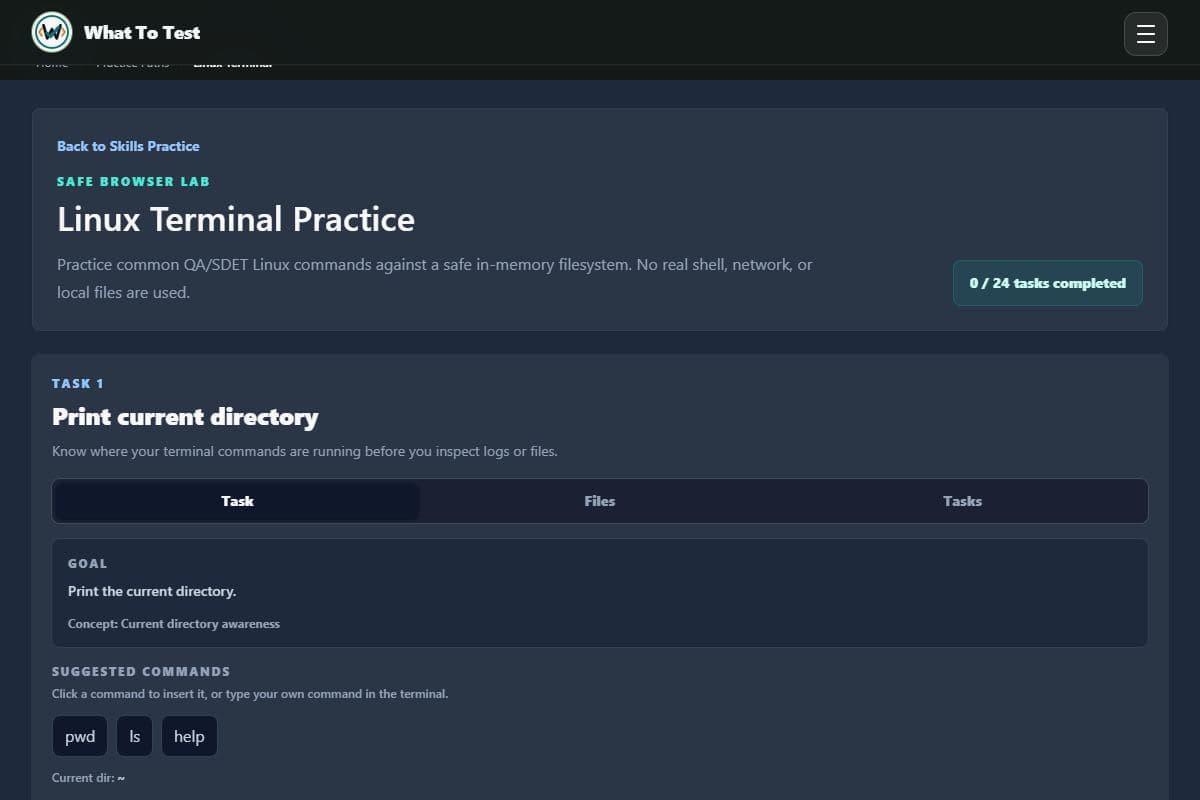Click Concept: Current directory awareness text
1200x800 pixels.
174,623
